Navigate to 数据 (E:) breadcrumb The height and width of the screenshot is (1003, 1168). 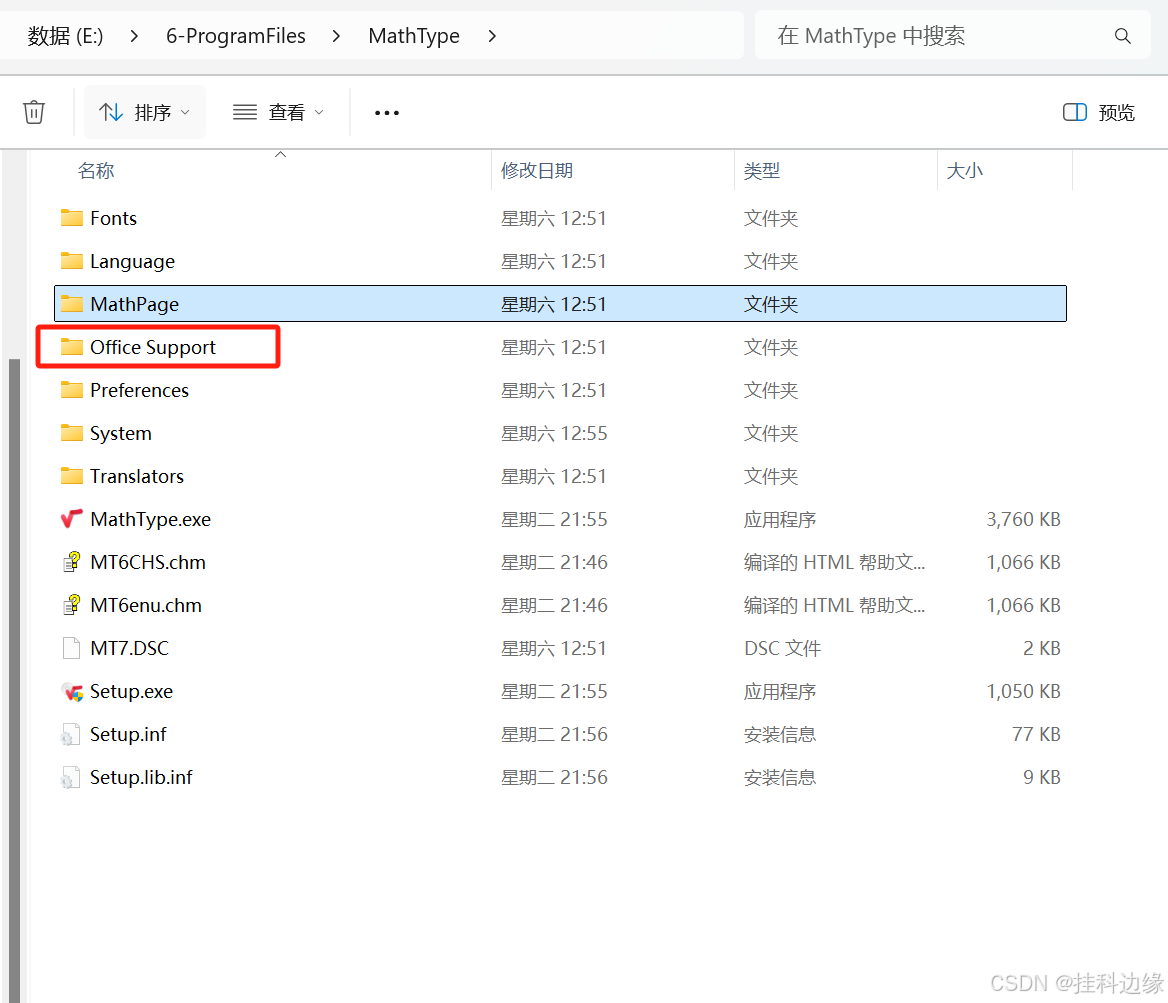66,36
